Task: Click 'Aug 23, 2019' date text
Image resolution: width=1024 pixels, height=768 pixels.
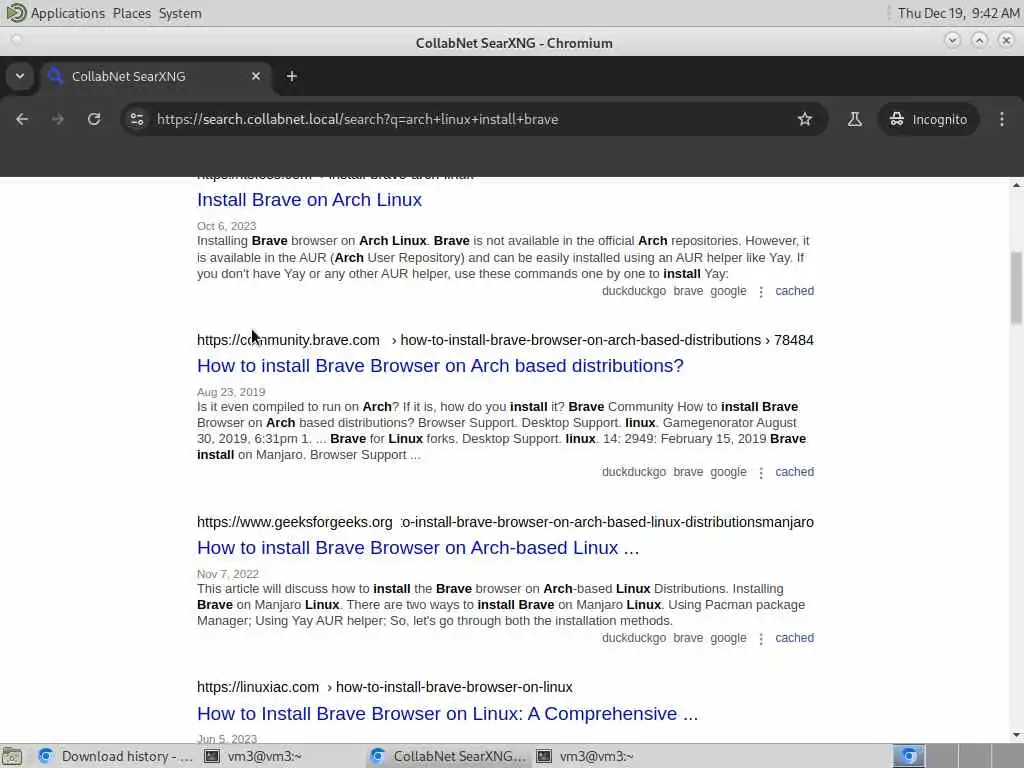Action: (231, 392)
